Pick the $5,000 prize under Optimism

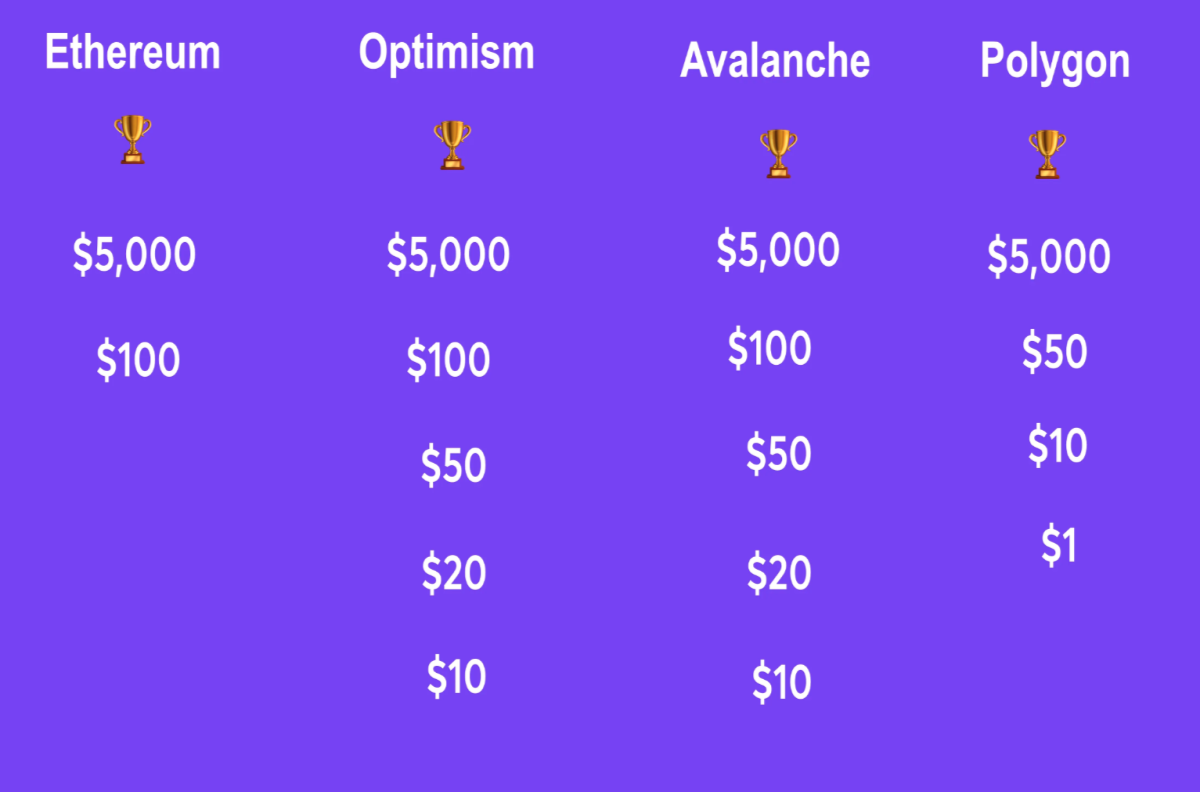[x=448, y=254]
